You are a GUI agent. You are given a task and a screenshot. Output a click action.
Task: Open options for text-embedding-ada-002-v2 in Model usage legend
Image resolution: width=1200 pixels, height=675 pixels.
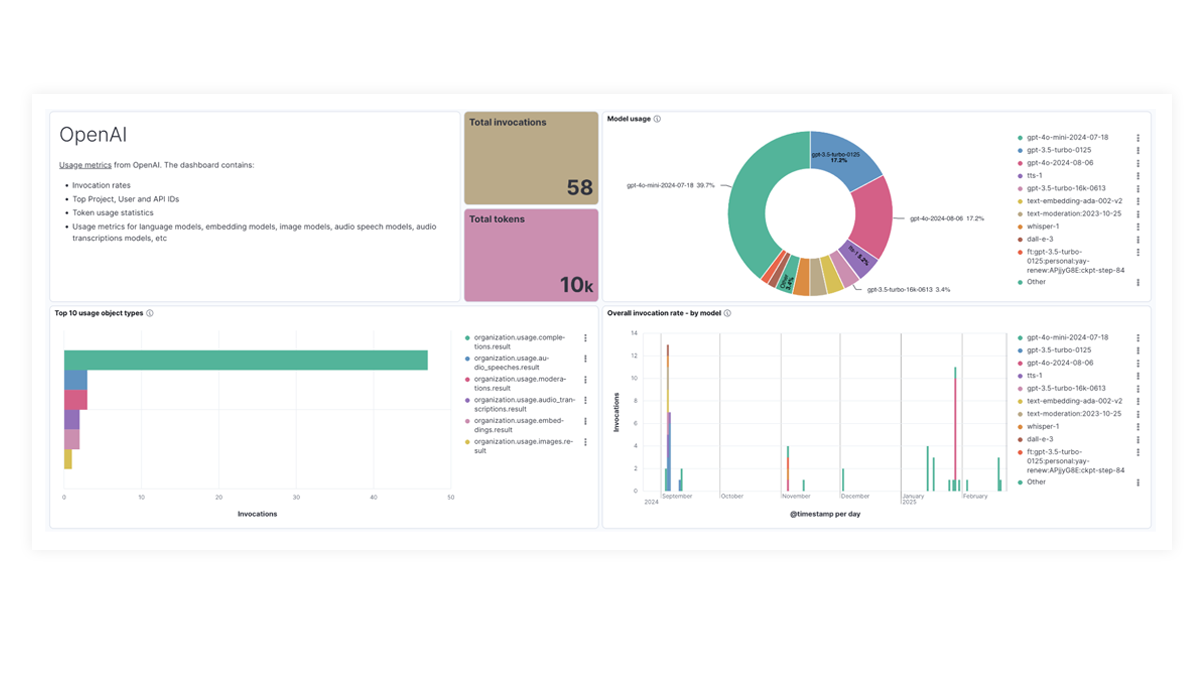(1138, 201)
